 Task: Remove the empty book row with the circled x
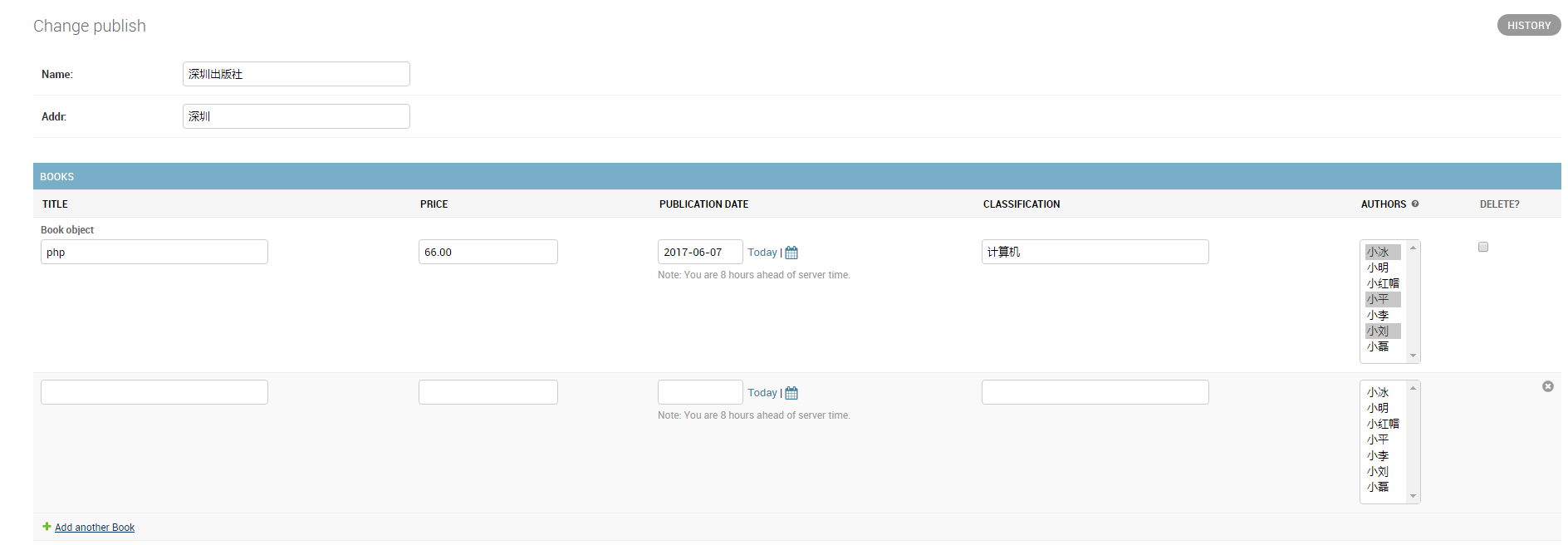click(x=1548, y=386)
